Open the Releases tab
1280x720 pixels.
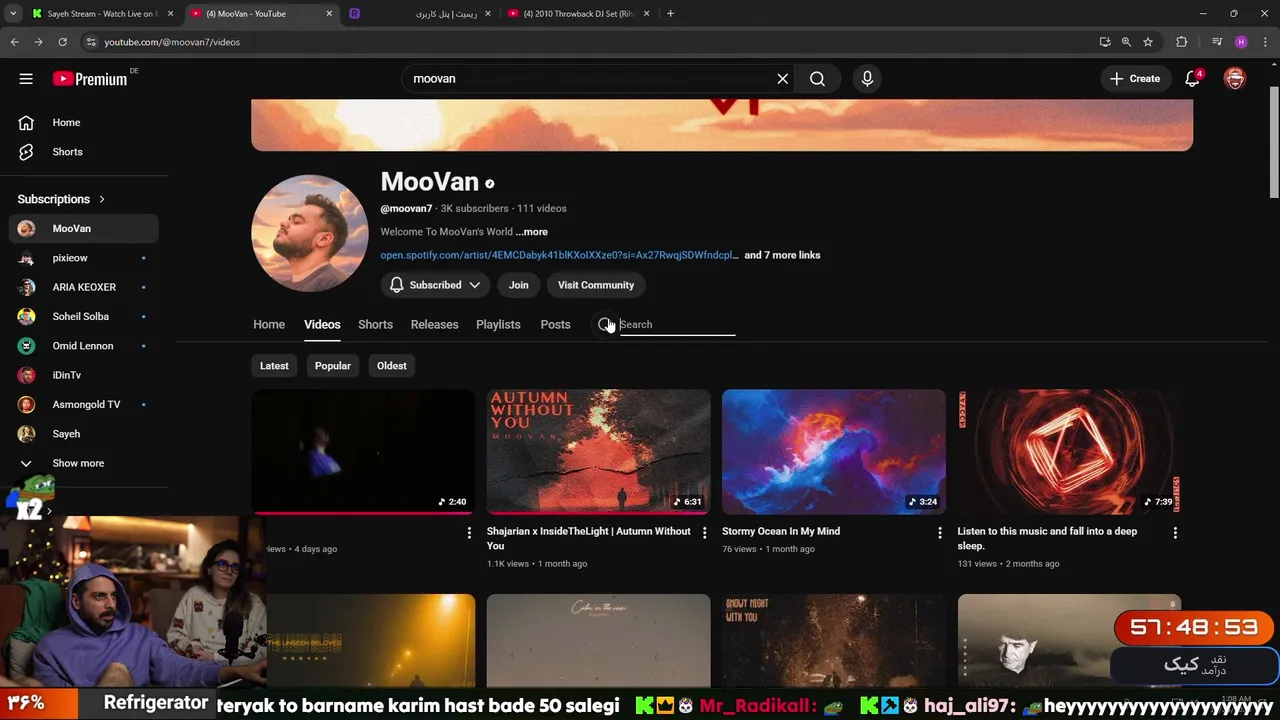pos(434,325)
